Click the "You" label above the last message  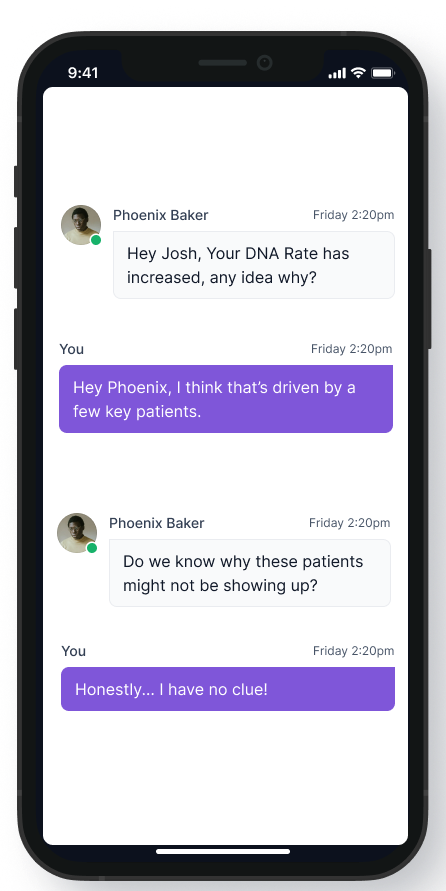coord(74,651)
